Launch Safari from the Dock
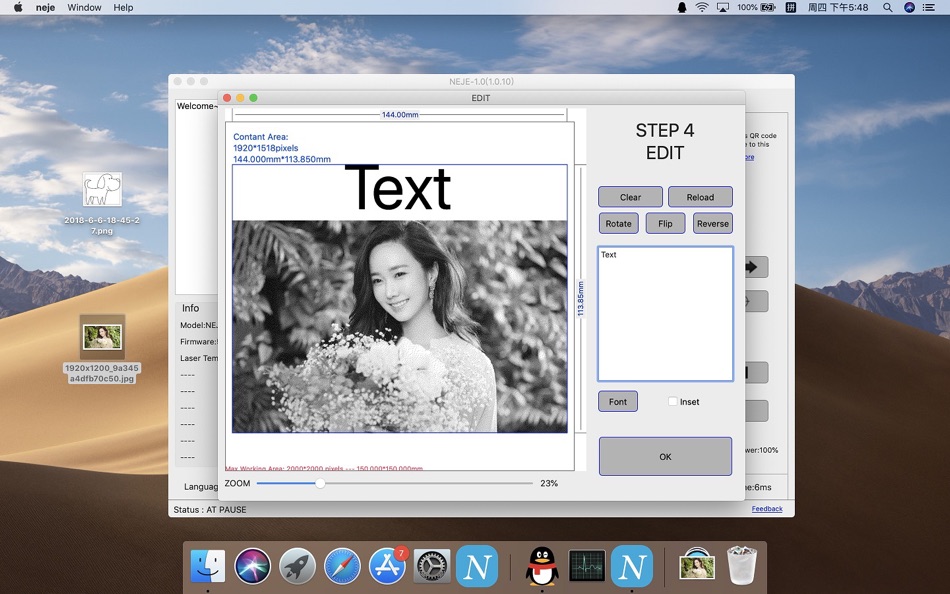 (342, 566)
